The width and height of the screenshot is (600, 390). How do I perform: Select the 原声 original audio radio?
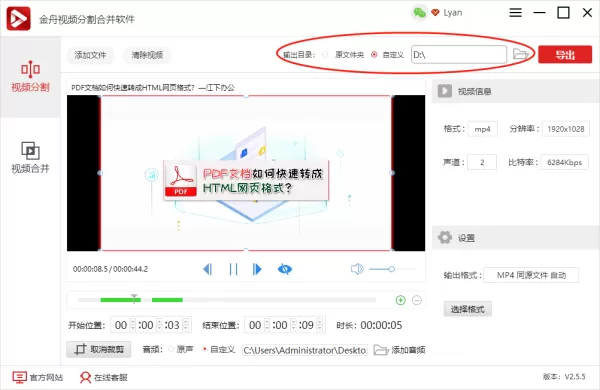(171, 349)
